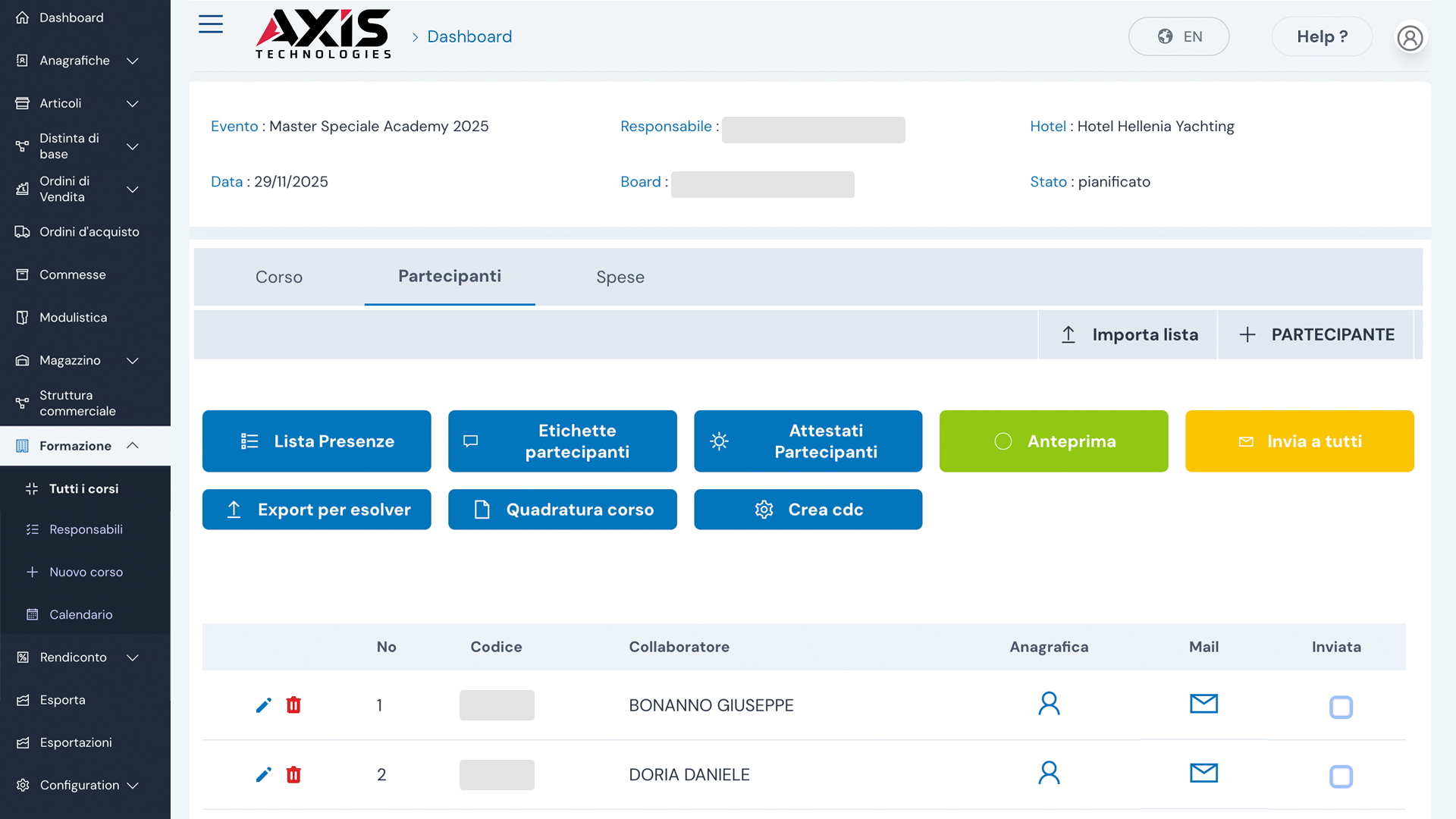Switch to the Corso tab
The image size is (1456, 819).
tap(278, 277)
